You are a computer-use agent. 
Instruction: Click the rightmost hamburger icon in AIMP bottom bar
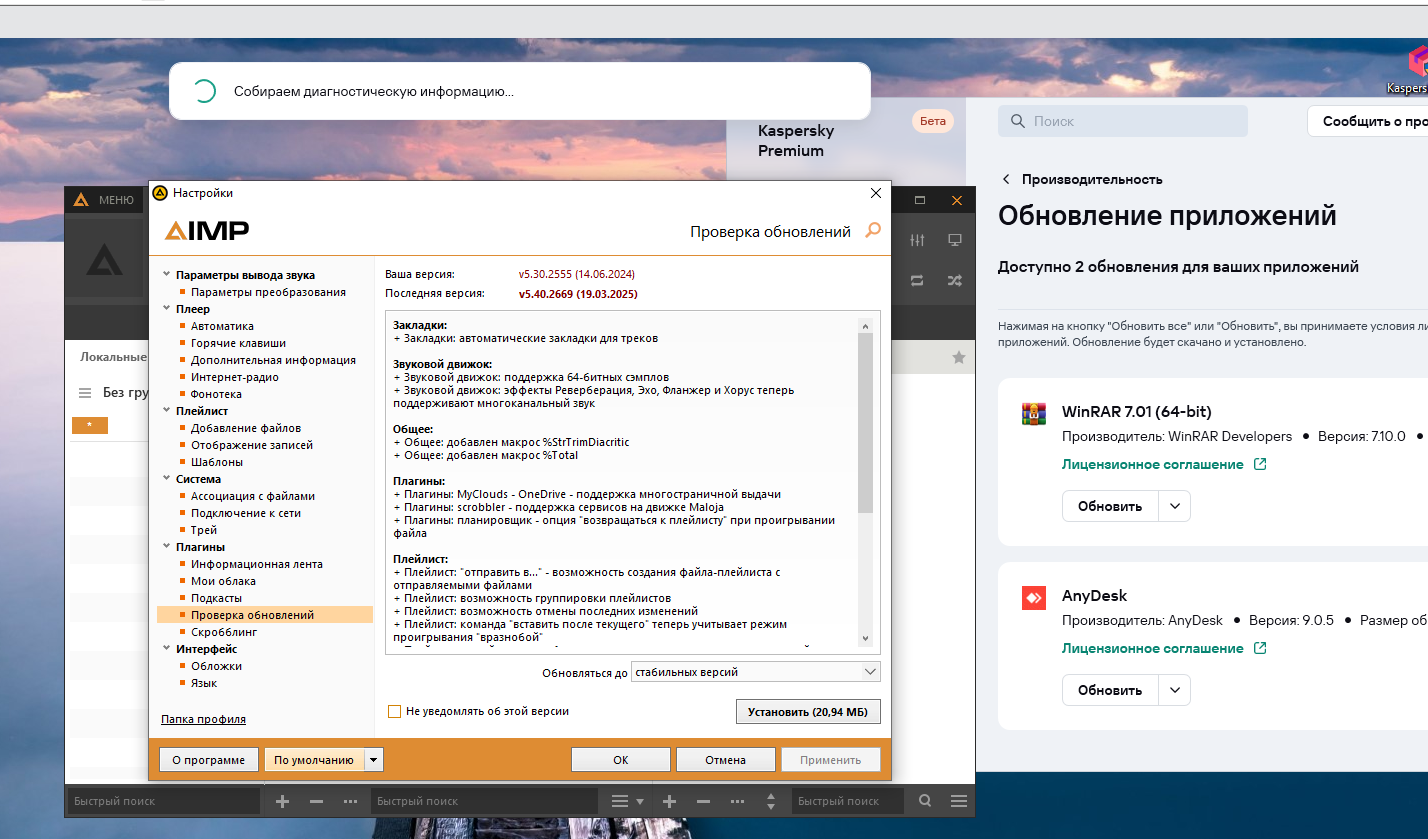coord(959,801)
